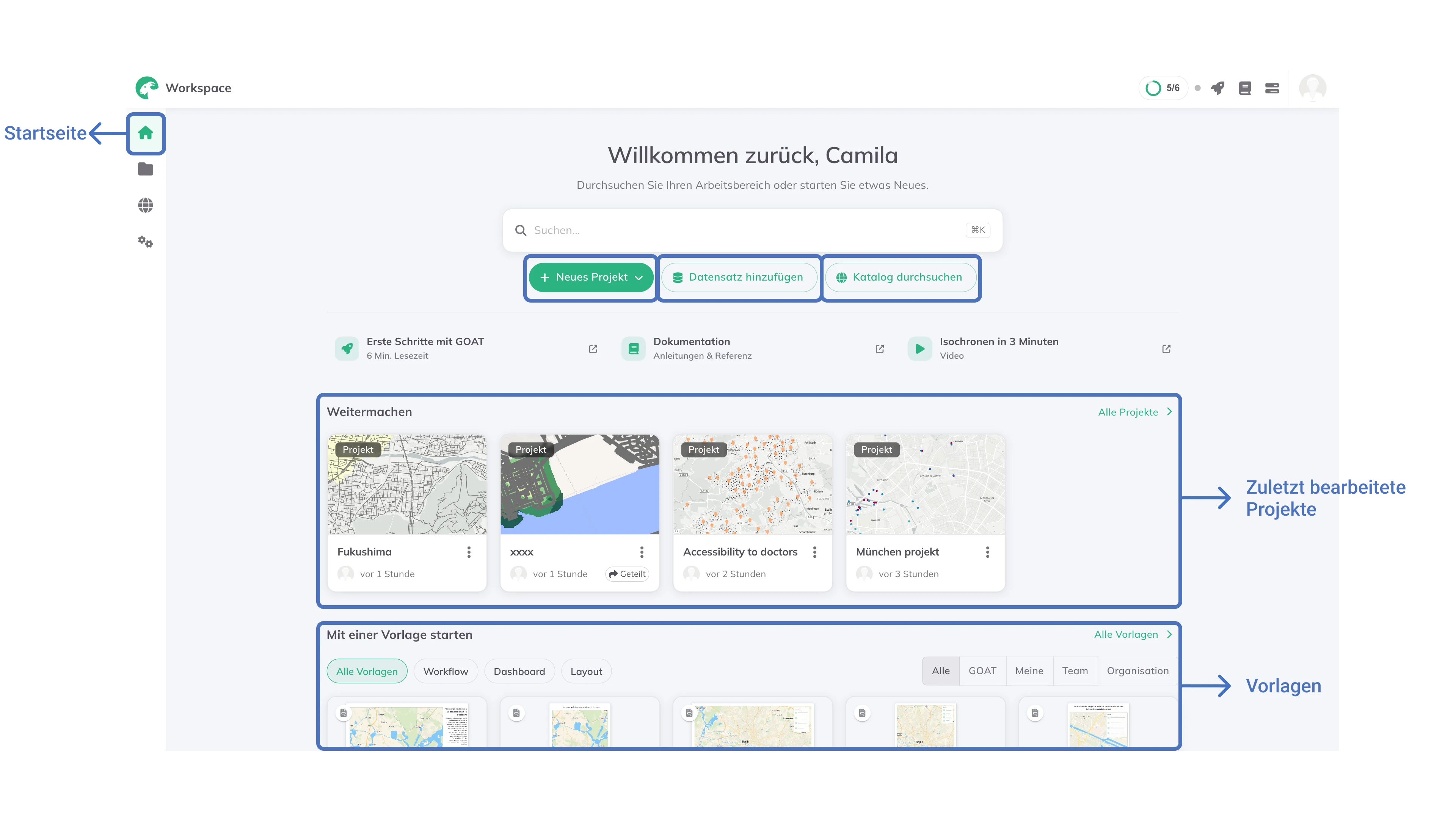1456x819 pixels.
Task: Switch to the Meine source tab
Action: tap(1029, 671)
